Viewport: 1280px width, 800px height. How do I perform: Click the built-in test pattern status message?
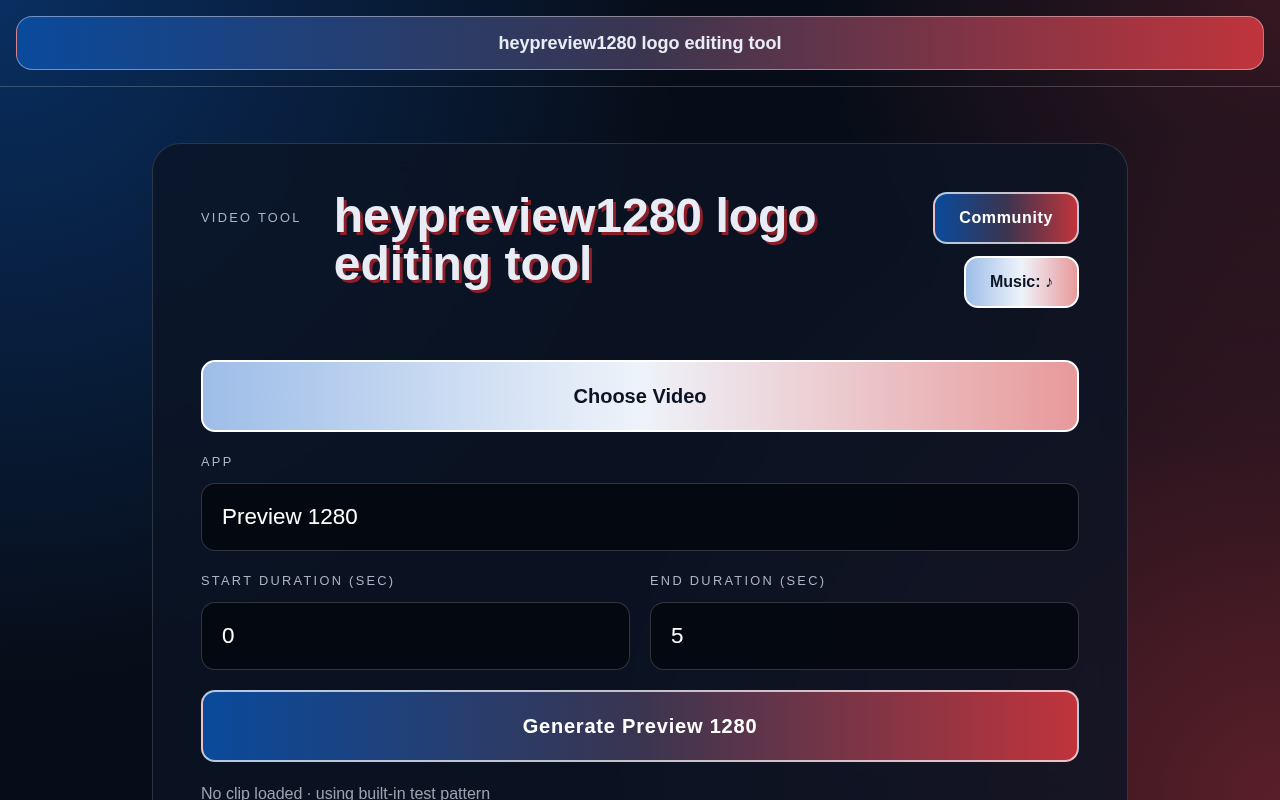click(x=403, y=793)
